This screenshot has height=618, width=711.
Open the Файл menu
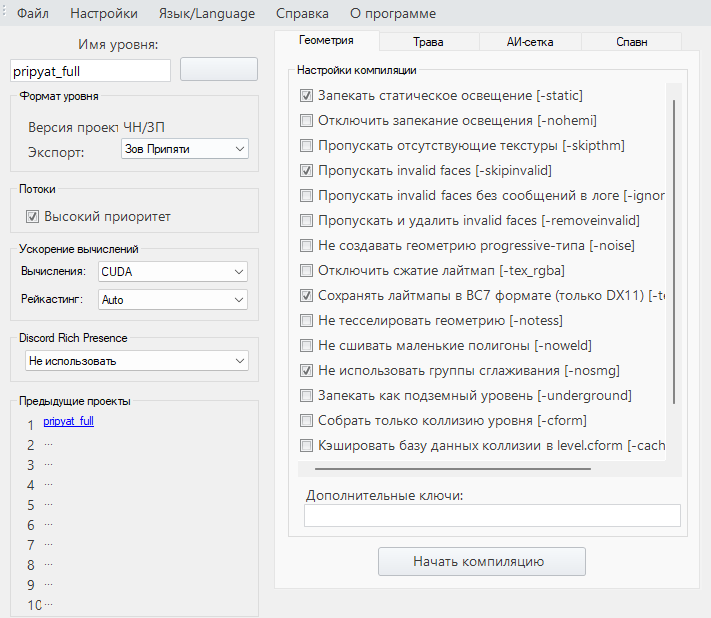tap(33, 13)
